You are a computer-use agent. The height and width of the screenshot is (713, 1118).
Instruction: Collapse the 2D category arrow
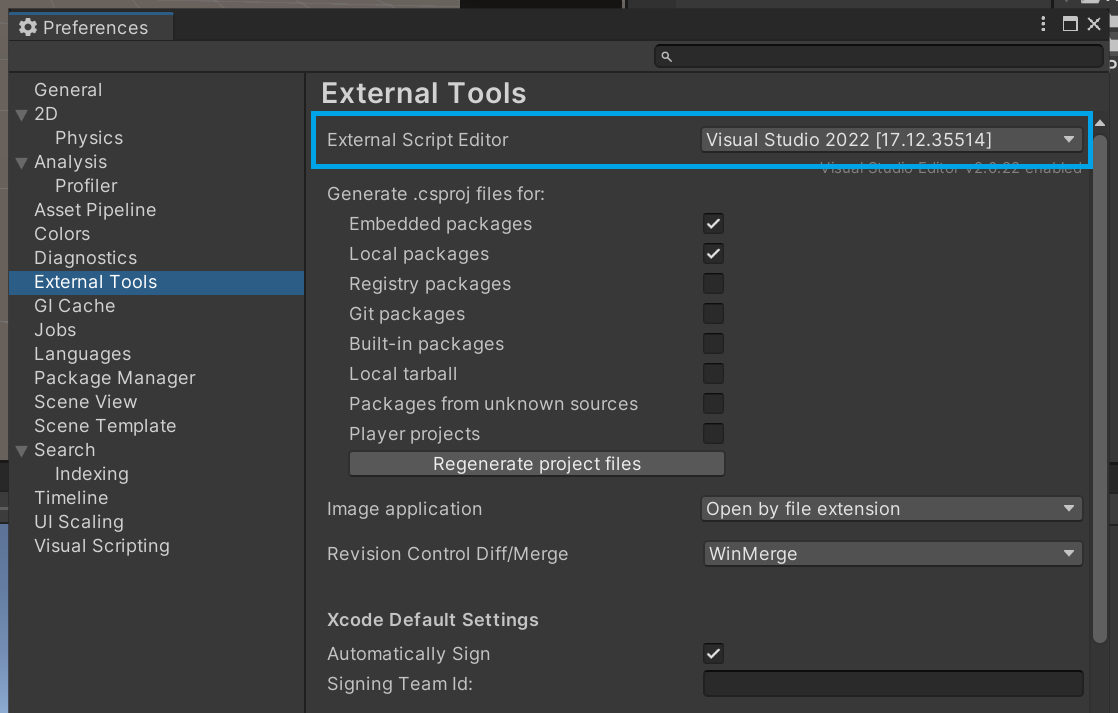[22, 115]
